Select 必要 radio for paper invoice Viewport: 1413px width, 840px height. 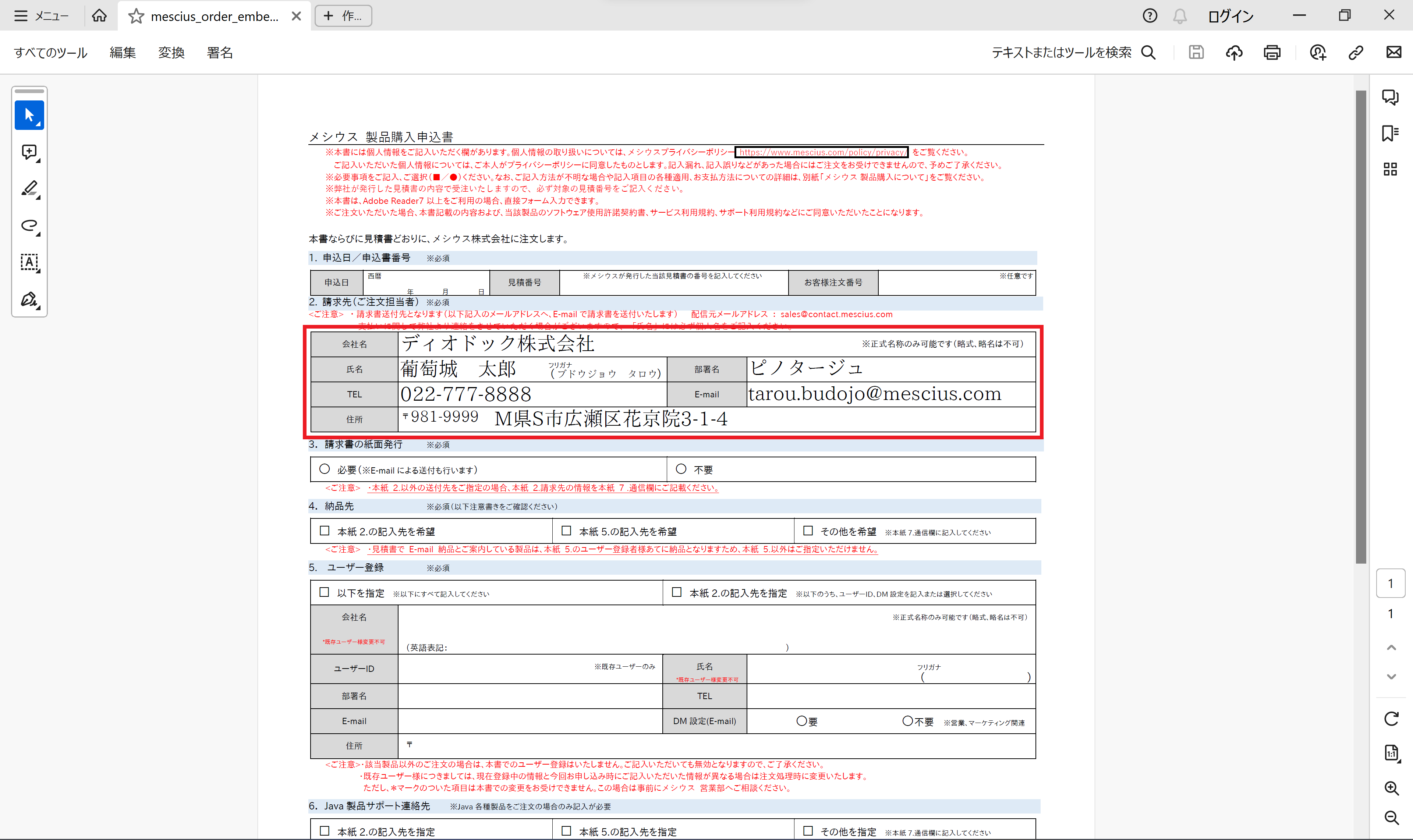pos(325,469)
